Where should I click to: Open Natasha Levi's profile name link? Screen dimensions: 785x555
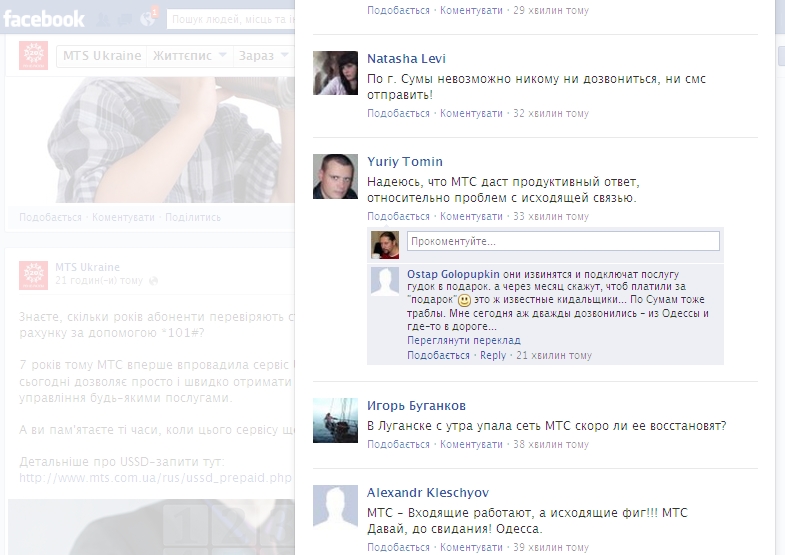tap(406, 59)
